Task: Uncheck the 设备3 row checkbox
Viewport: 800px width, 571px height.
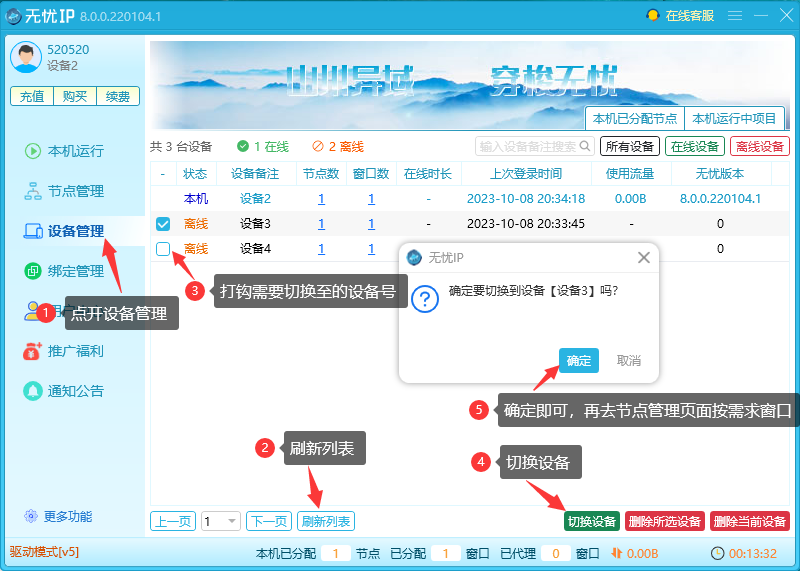Action: (163, 224)
